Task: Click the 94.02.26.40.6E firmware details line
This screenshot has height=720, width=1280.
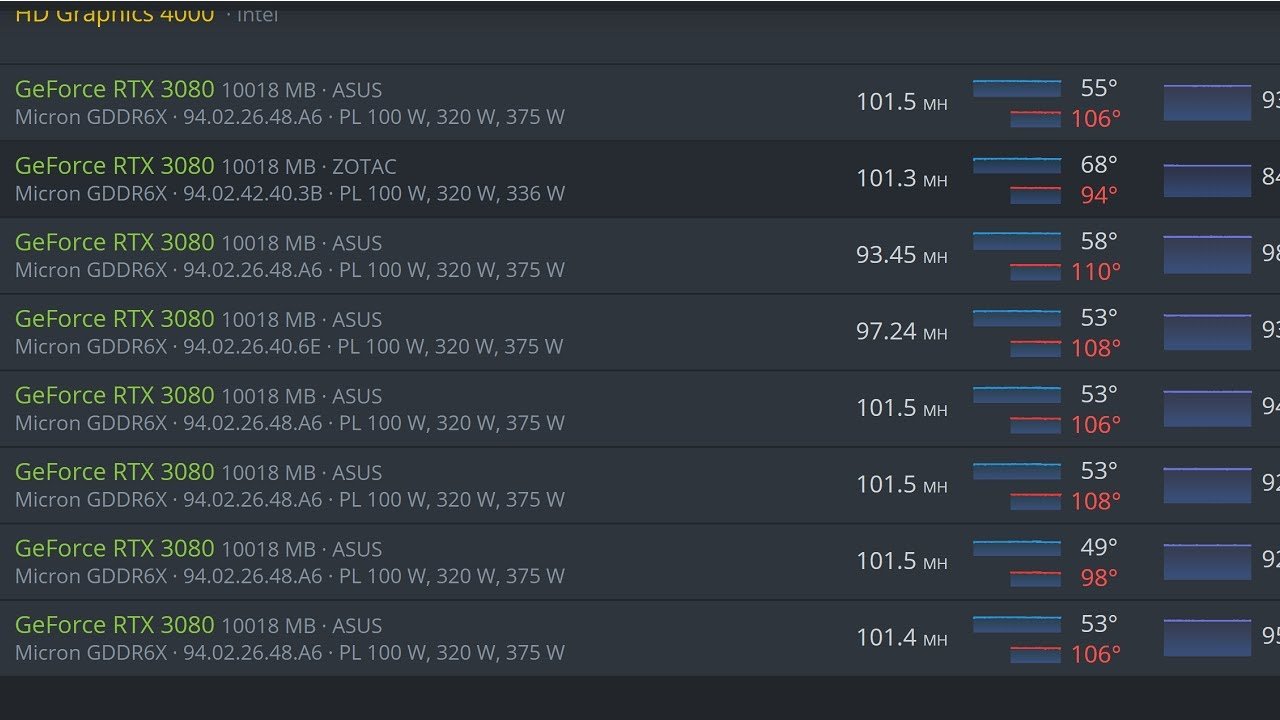Action: [289, 346]
